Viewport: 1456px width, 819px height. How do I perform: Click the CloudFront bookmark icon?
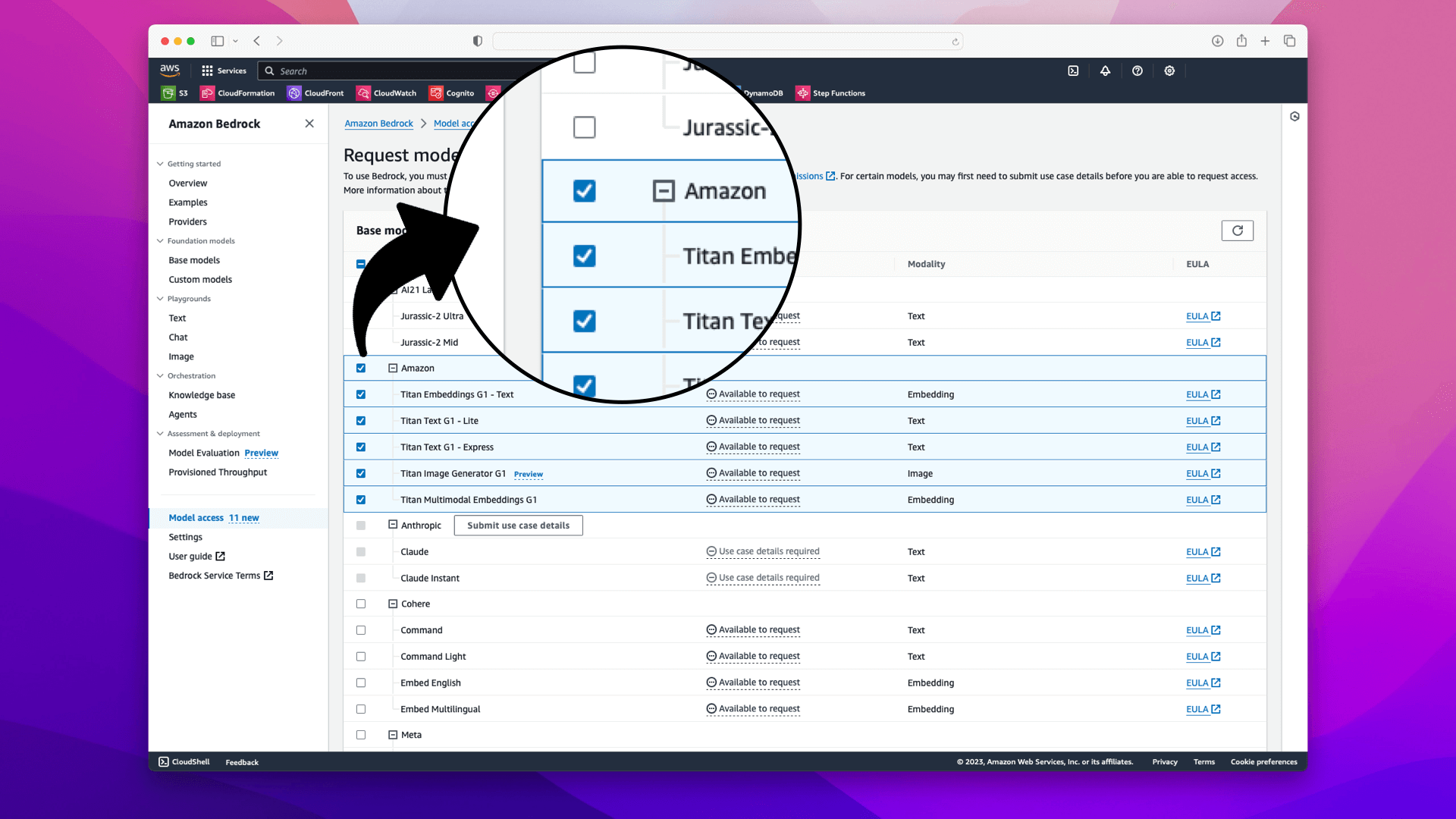coord(296,93)
